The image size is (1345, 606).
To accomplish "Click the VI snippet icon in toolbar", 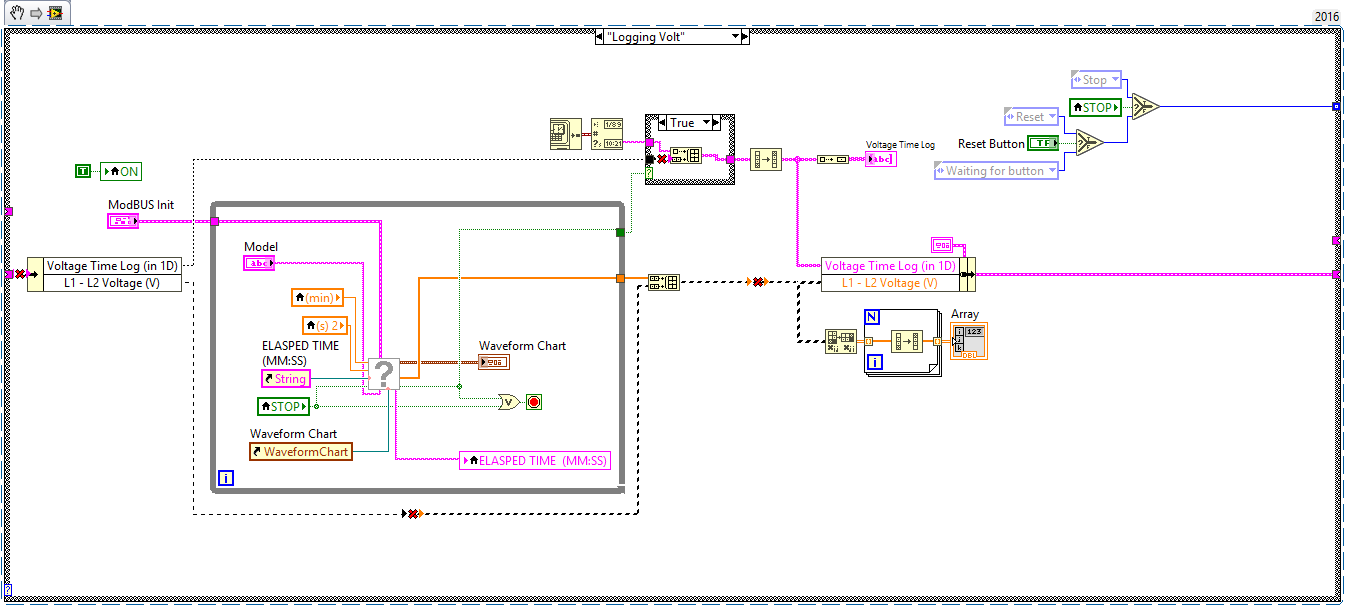I will pyautogui.click(x=56, y=11).
